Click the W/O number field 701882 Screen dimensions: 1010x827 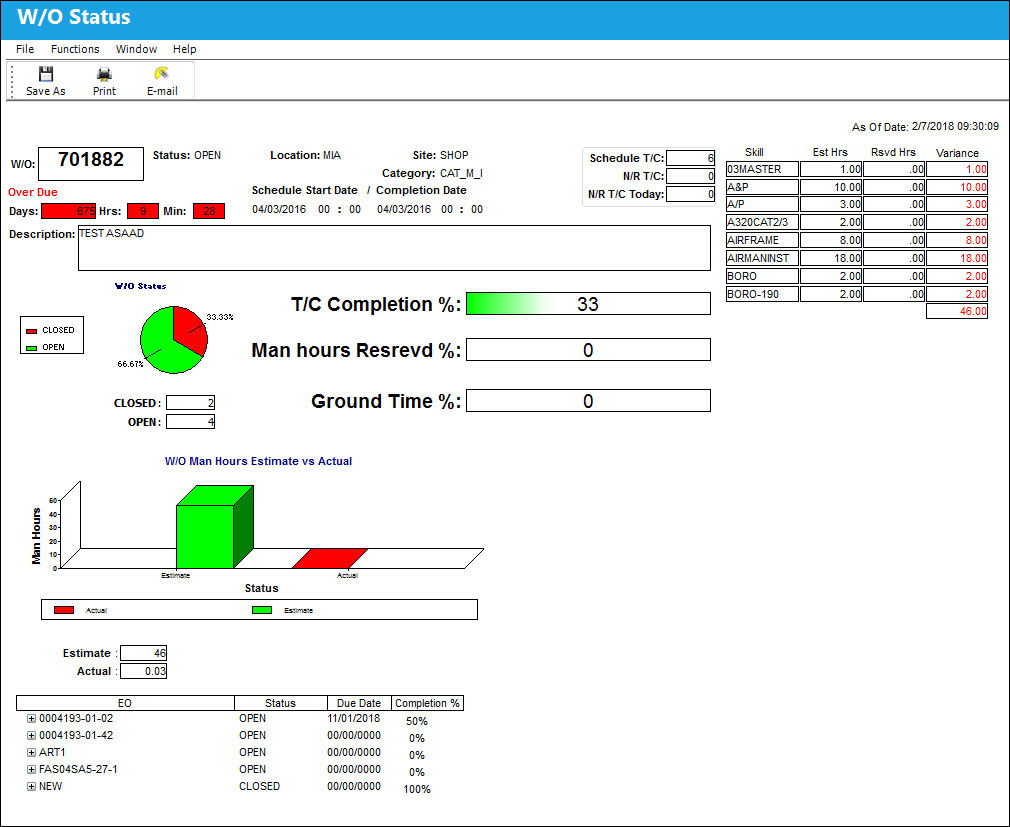pos(91,164)
